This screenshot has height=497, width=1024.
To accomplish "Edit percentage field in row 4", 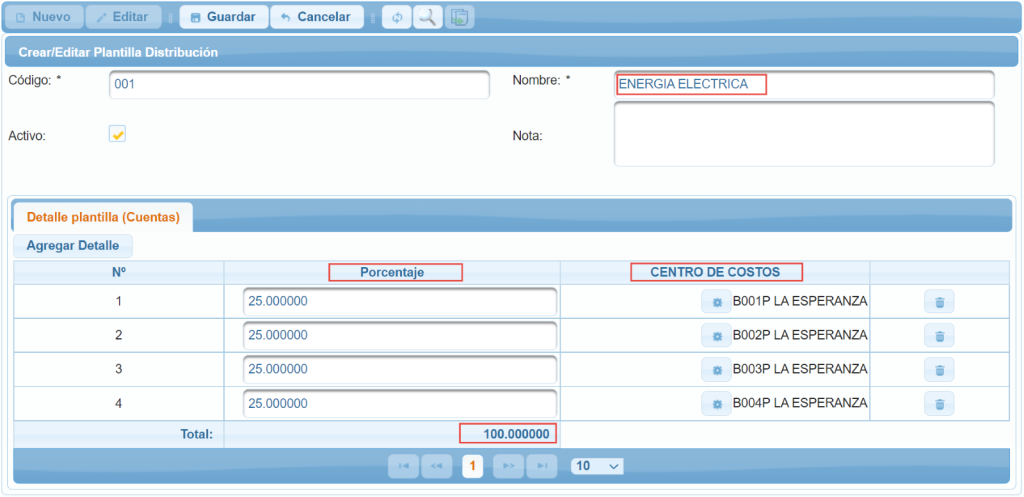I will point(400,404).
